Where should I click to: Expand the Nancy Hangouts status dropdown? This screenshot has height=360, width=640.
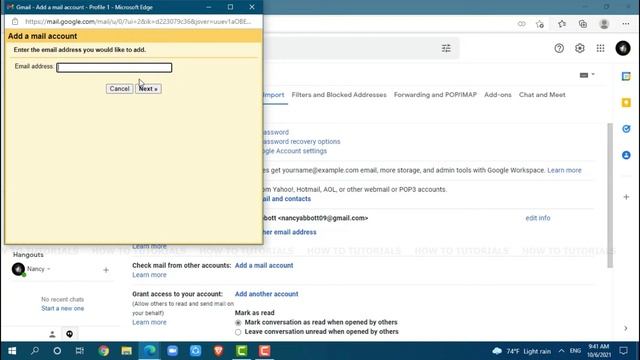pyautogui.click(x=49, y=269)
